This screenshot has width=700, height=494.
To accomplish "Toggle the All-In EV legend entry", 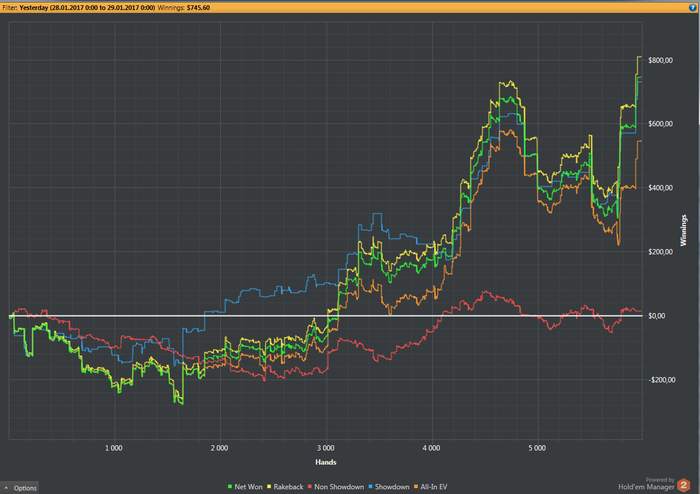I will 430,487.
